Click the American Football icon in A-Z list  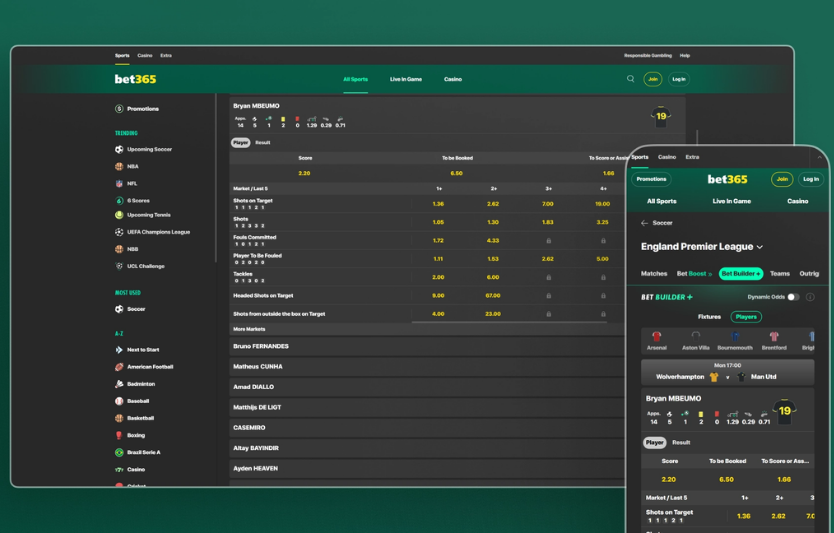coord(119,367)
